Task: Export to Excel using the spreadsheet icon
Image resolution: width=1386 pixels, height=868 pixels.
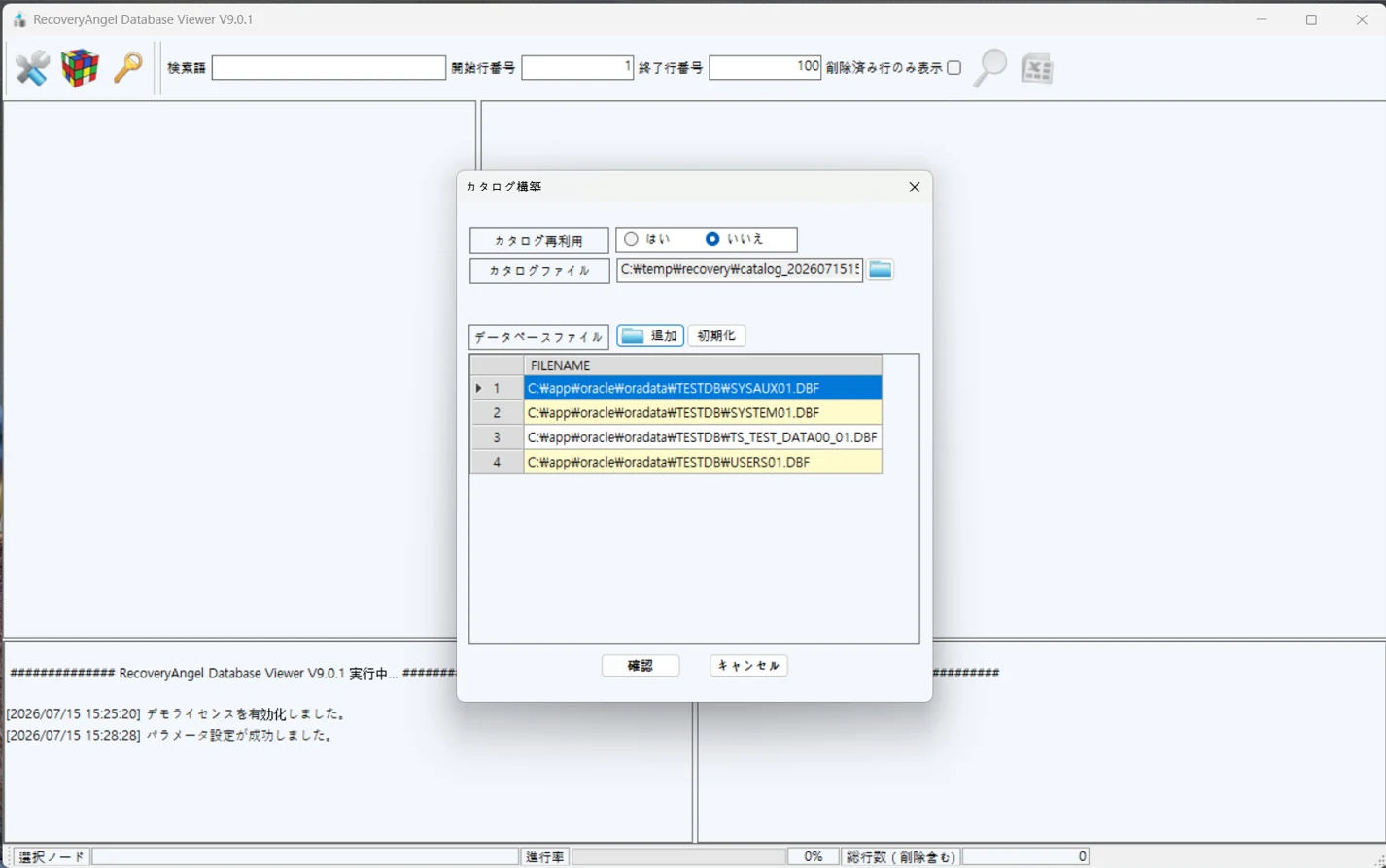Action: [1037, 68]
